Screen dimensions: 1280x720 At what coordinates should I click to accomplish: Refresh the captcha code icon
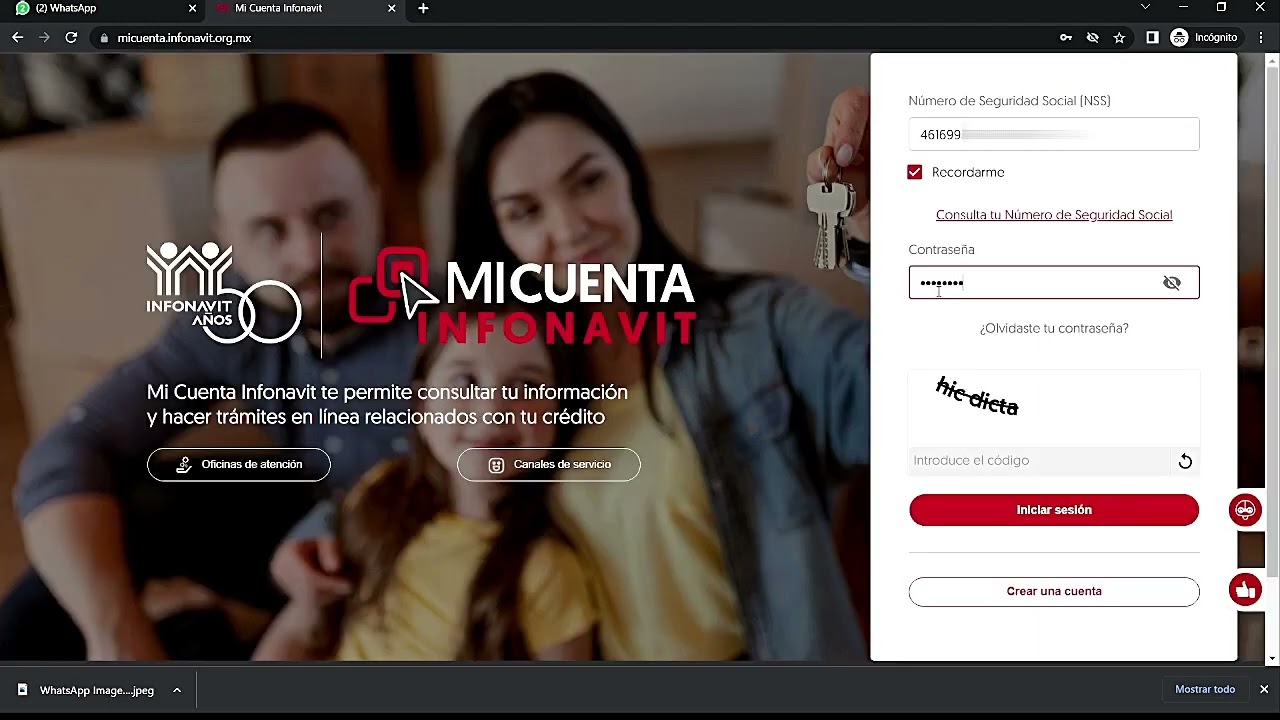point(1185,461)
